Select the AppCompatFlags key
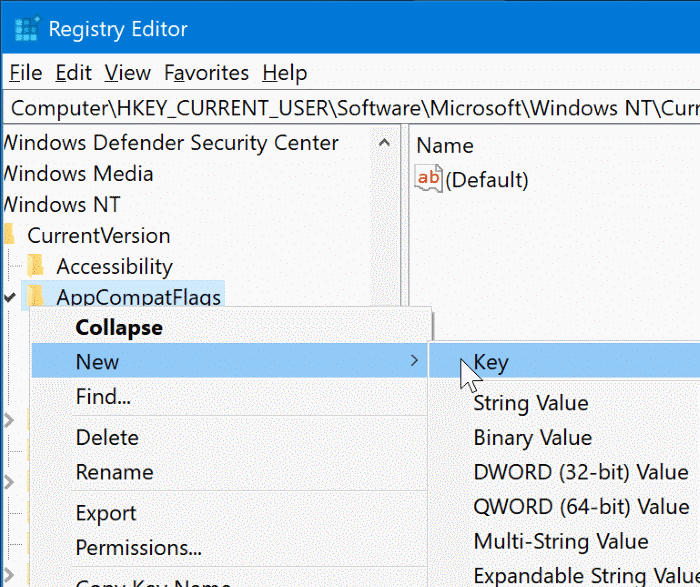This screenshot has width=700, height=587. [x=139, y=296]
